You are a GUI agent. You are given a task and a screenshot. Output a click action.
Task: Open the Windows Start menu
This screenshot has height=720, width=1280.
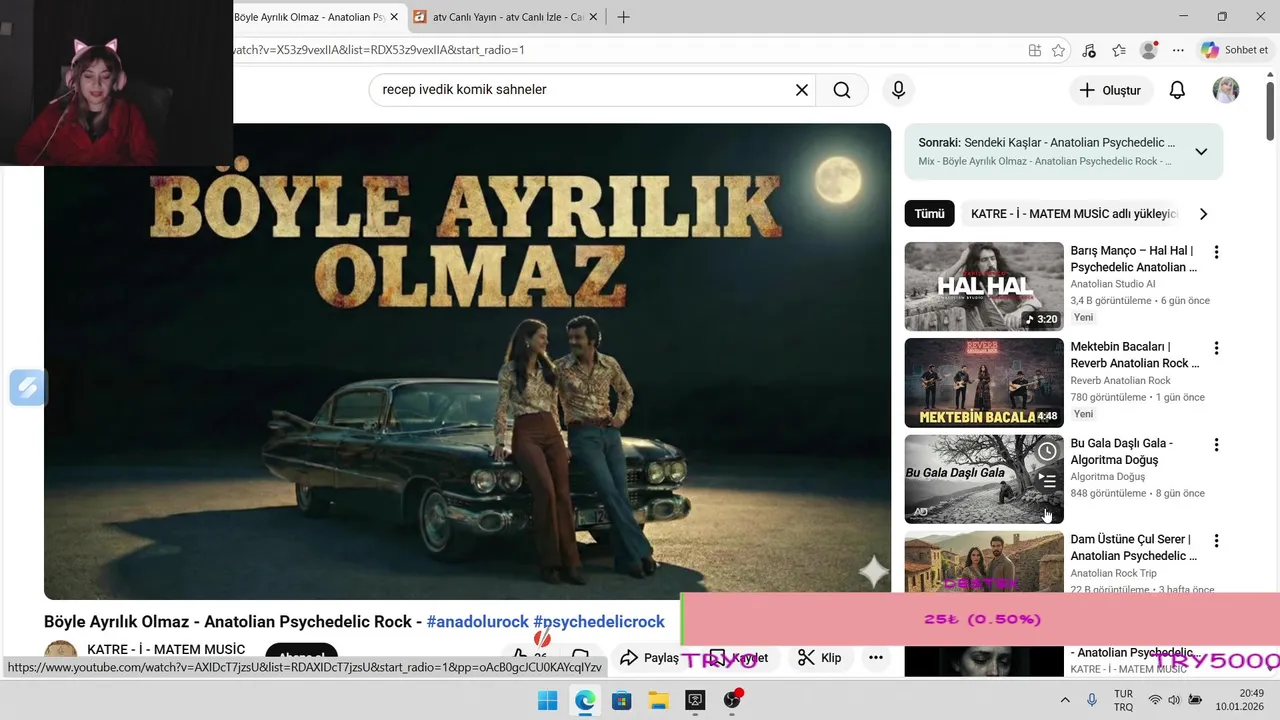(x=548, y=700)
